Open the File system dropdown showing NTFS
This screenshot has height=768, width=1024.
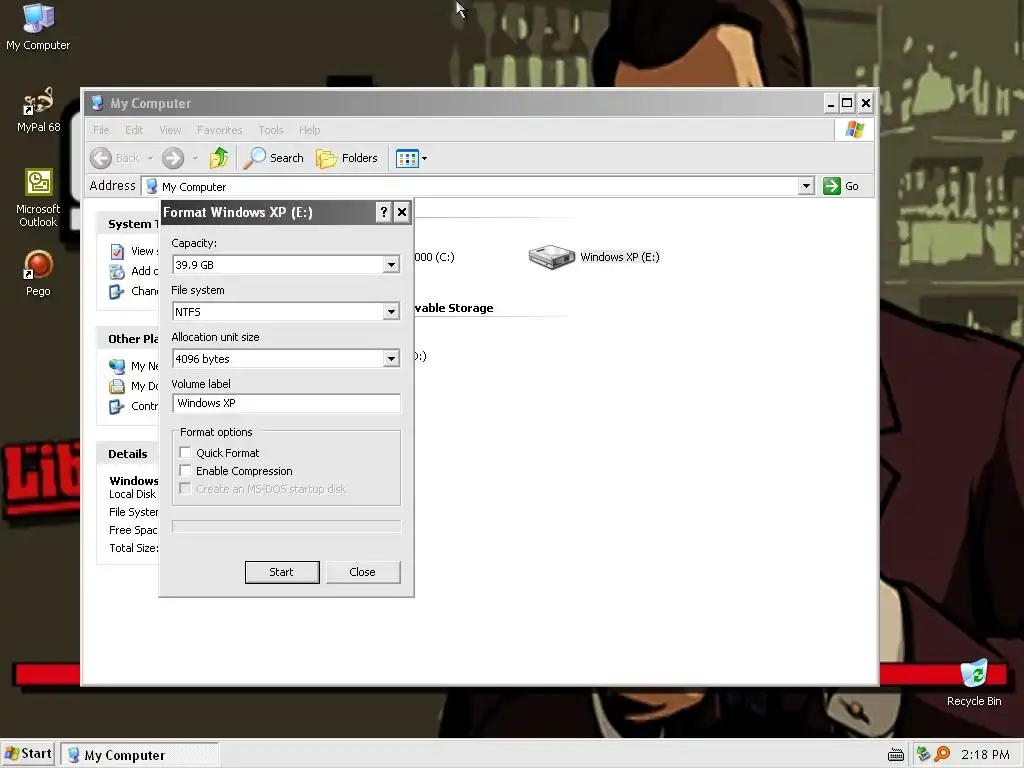tap(391, 312)
